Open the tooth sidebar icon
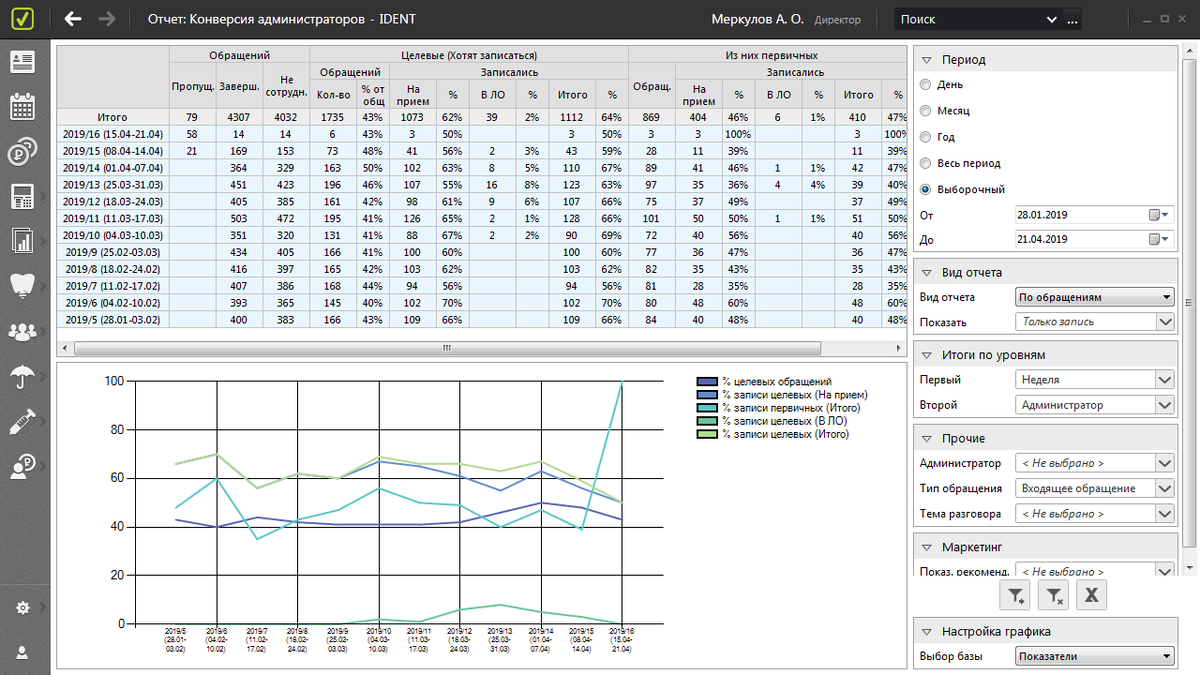Screen dimensions: 1200x675 [x=21, y=286]
